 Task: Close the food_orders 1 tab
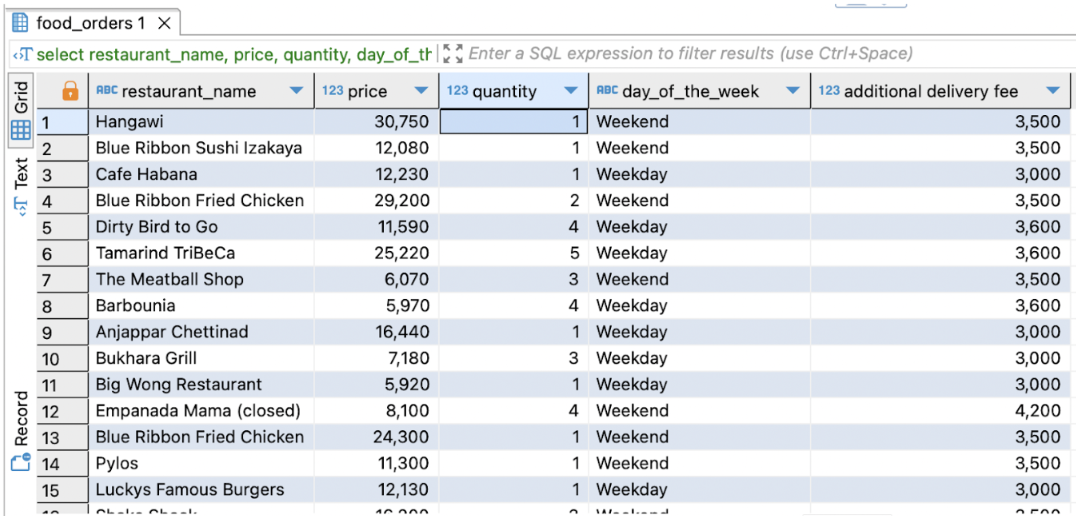point(164,23)
